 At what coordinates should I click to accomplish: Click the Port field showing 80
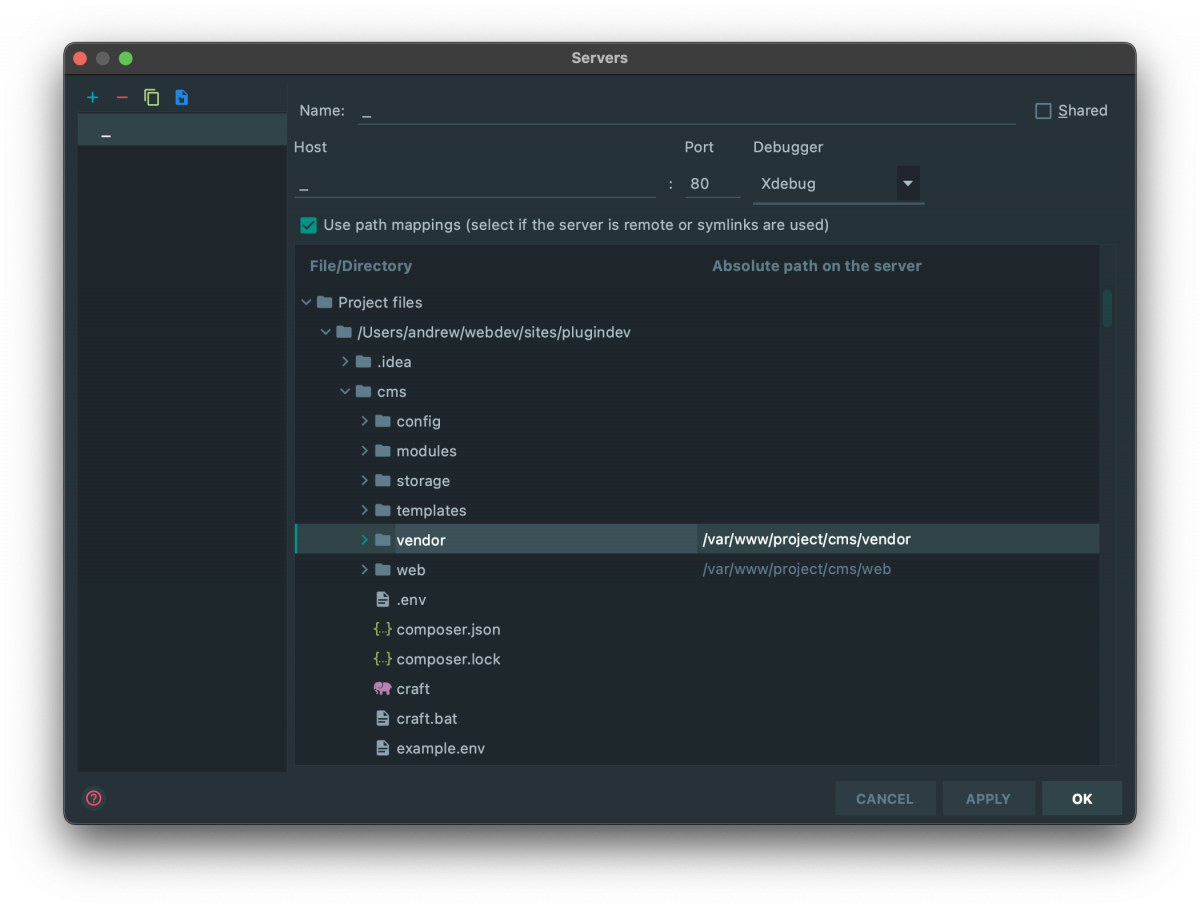(x=712, y=184)
